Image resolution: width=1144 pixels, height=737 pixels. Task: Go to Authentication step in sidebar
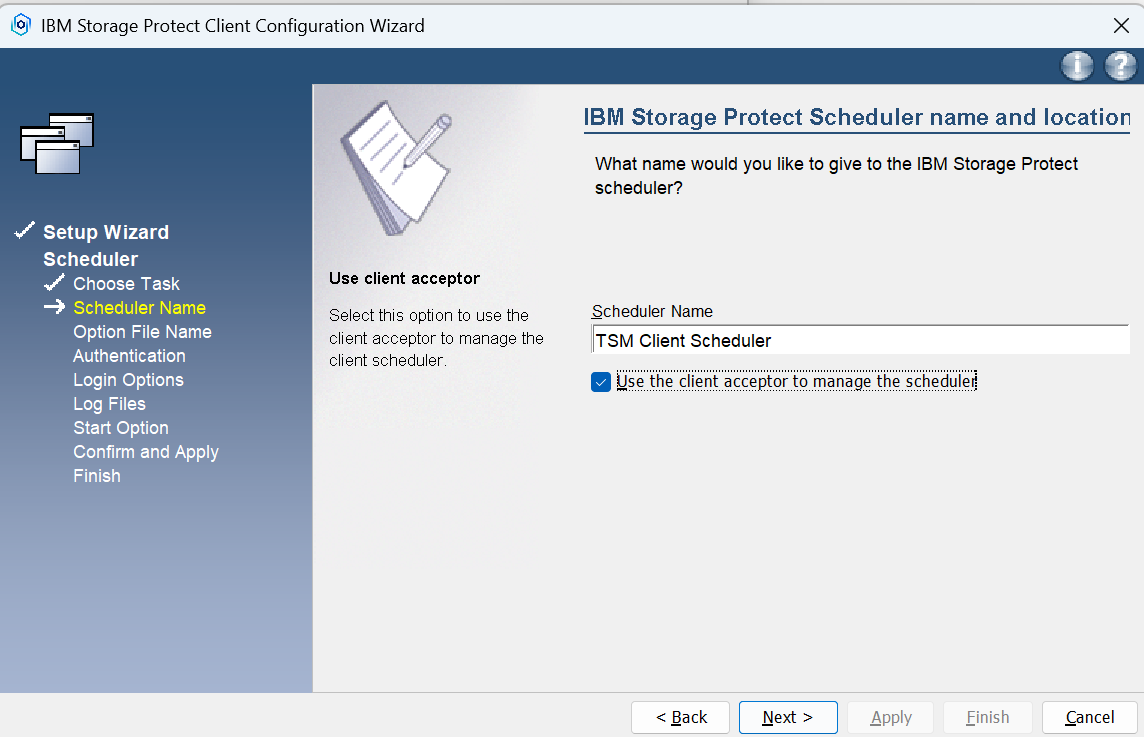(x=129, y=356)
